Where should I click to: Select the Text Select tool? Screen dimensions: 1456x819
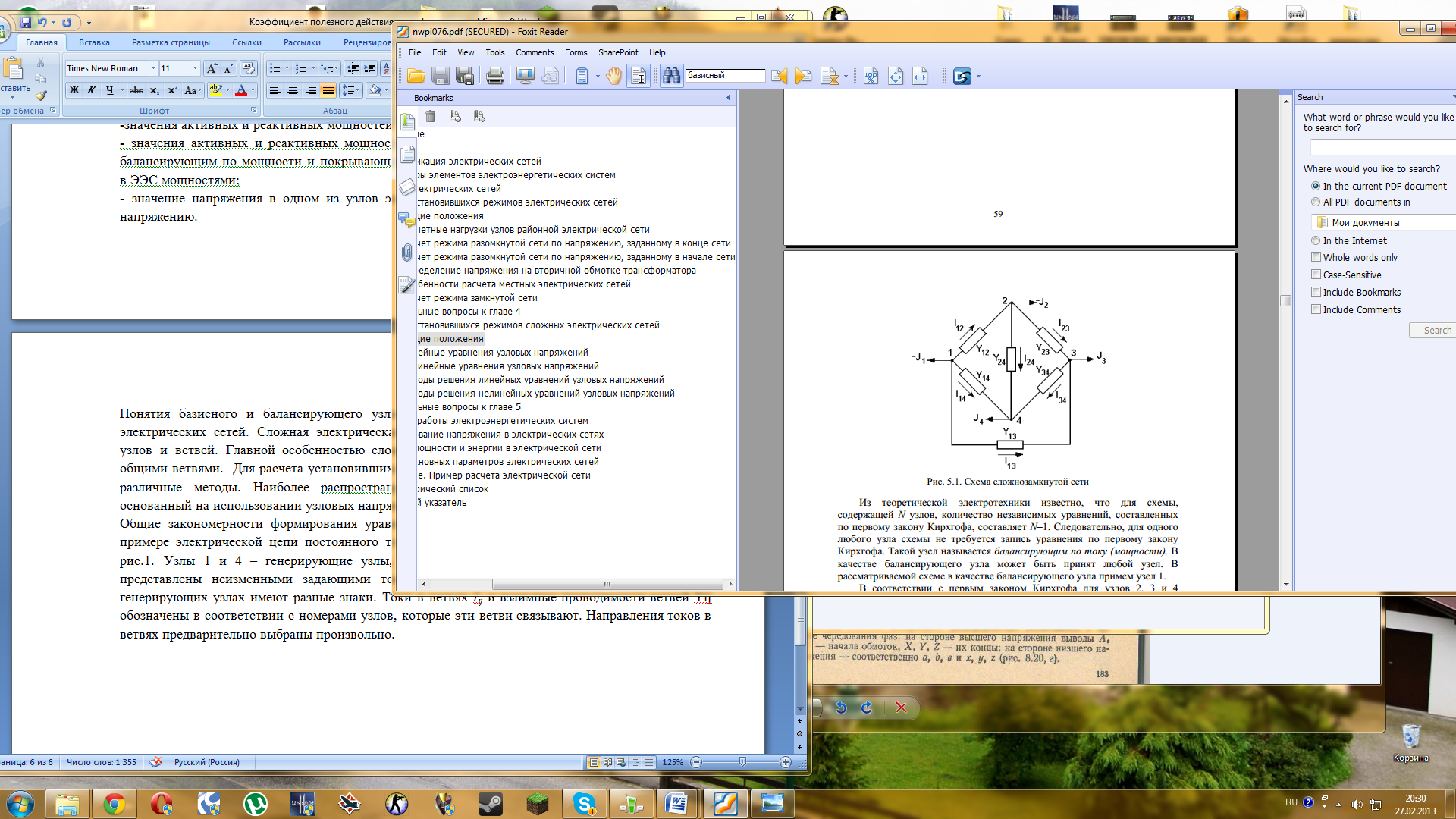pos(639,76)
